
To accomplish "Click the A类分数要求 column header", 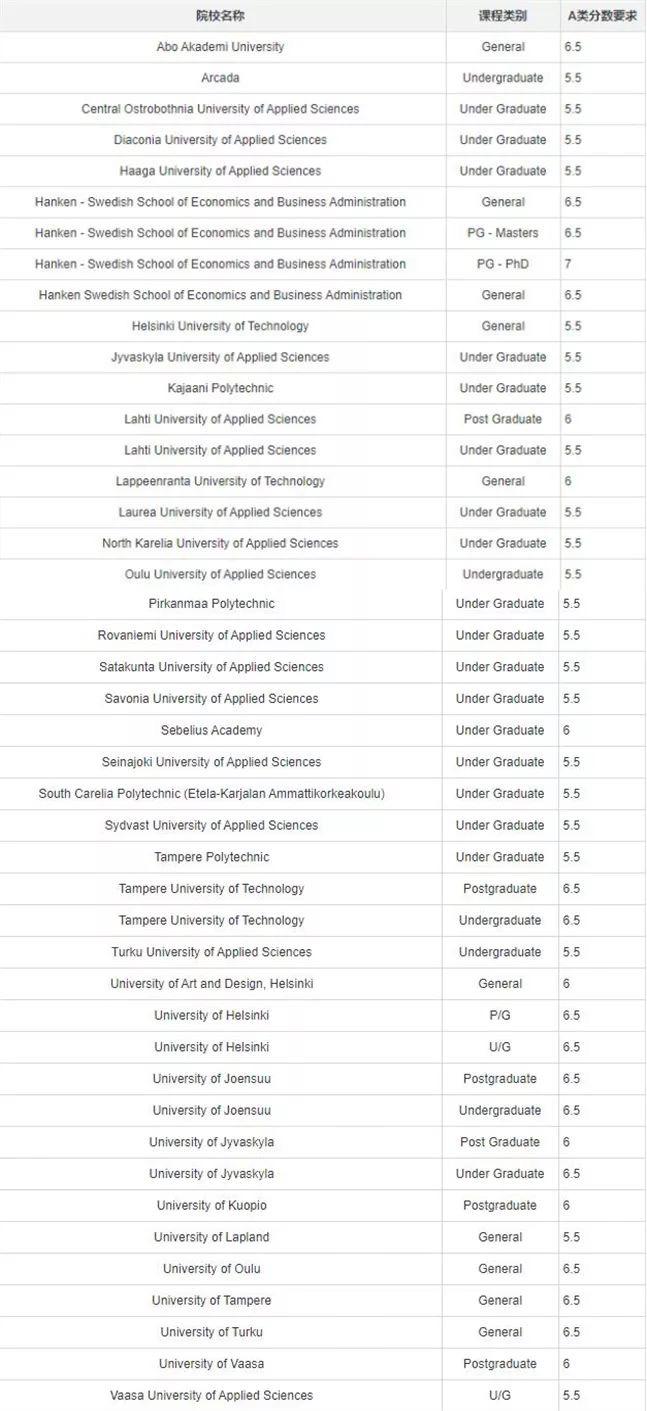I will (x=602, y=16).
